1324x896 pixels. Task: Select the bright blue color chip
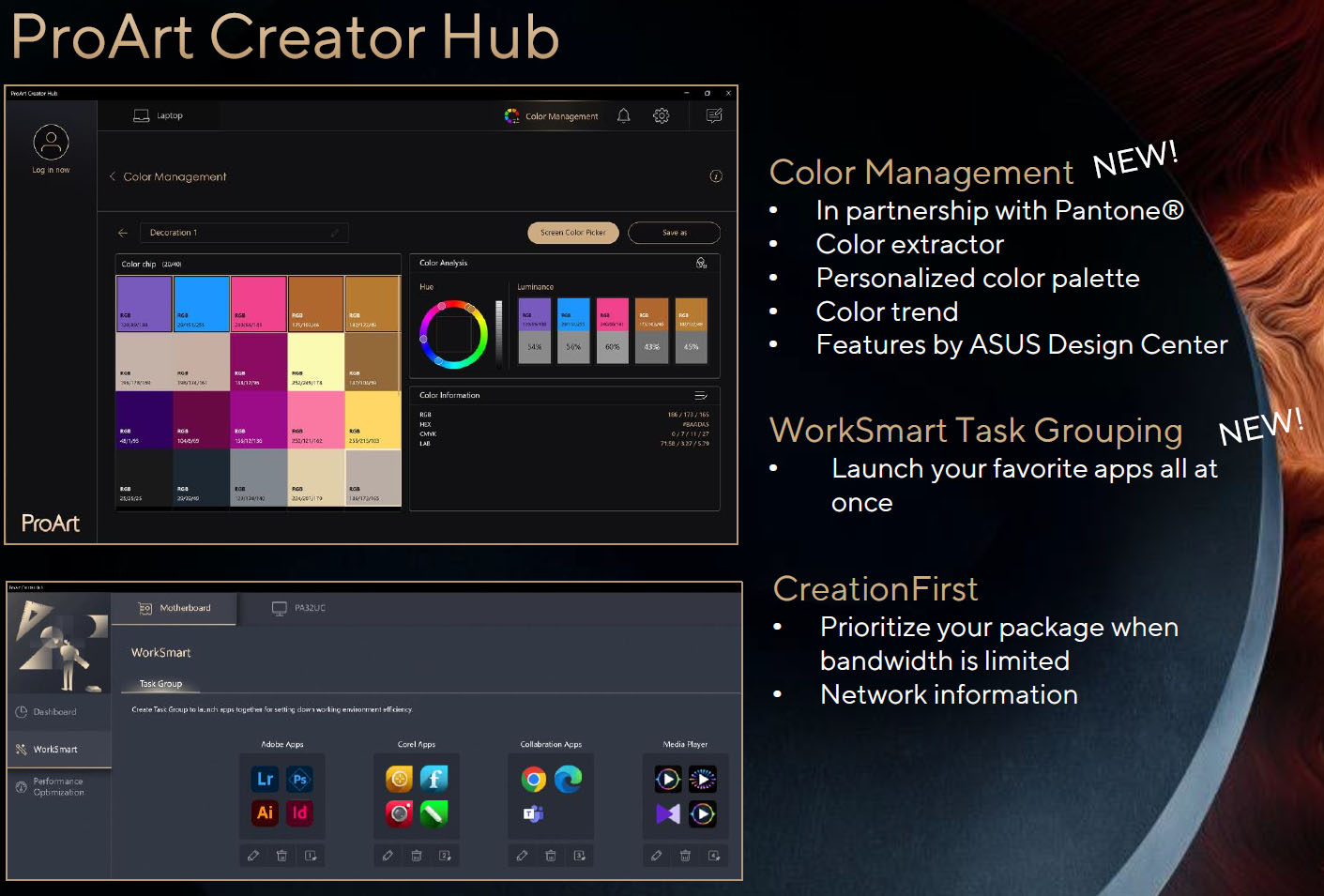point(202,304)
